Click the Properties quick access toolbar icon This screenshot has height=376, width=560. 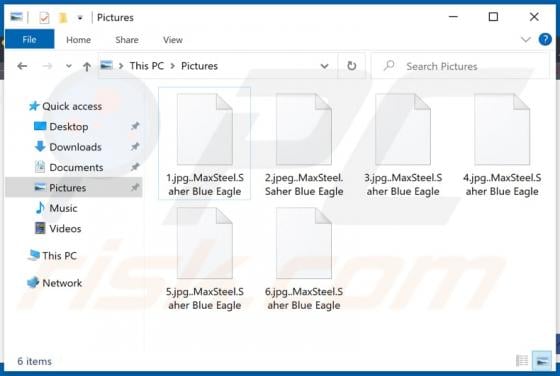44,17
